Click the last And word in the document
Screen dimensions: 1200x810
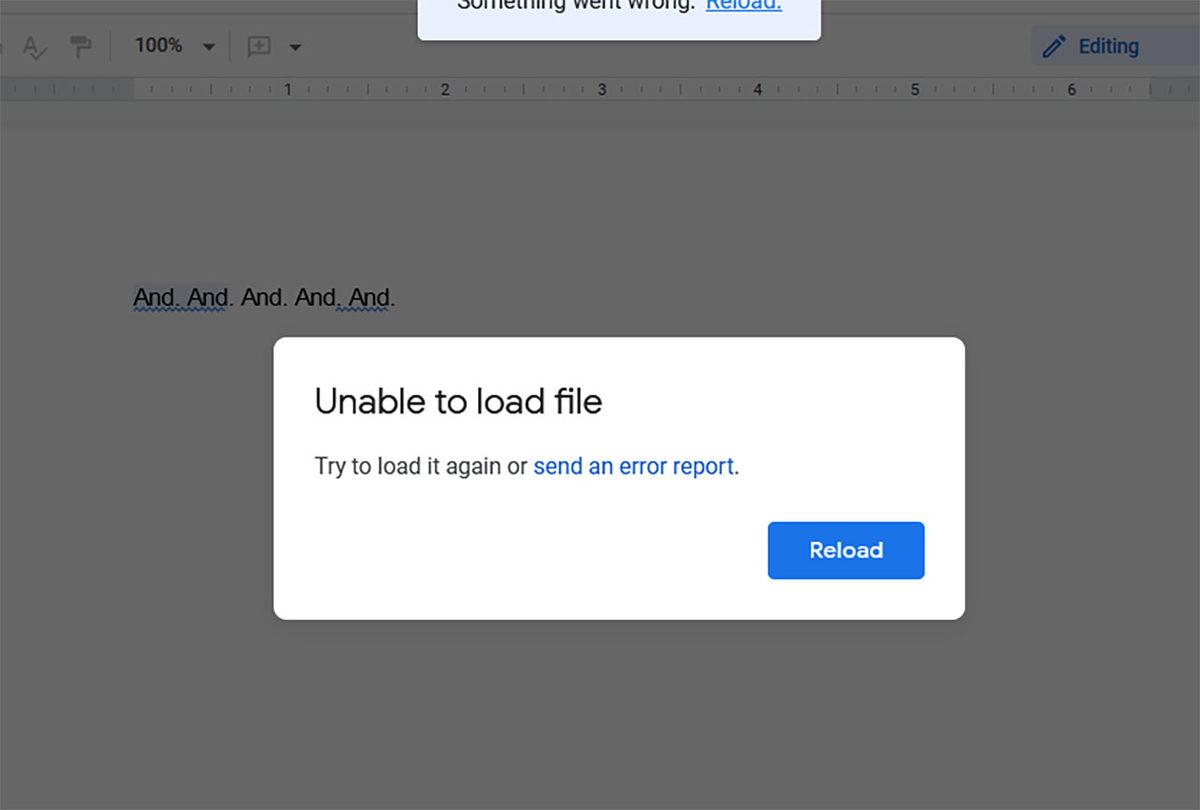[371, 297]
